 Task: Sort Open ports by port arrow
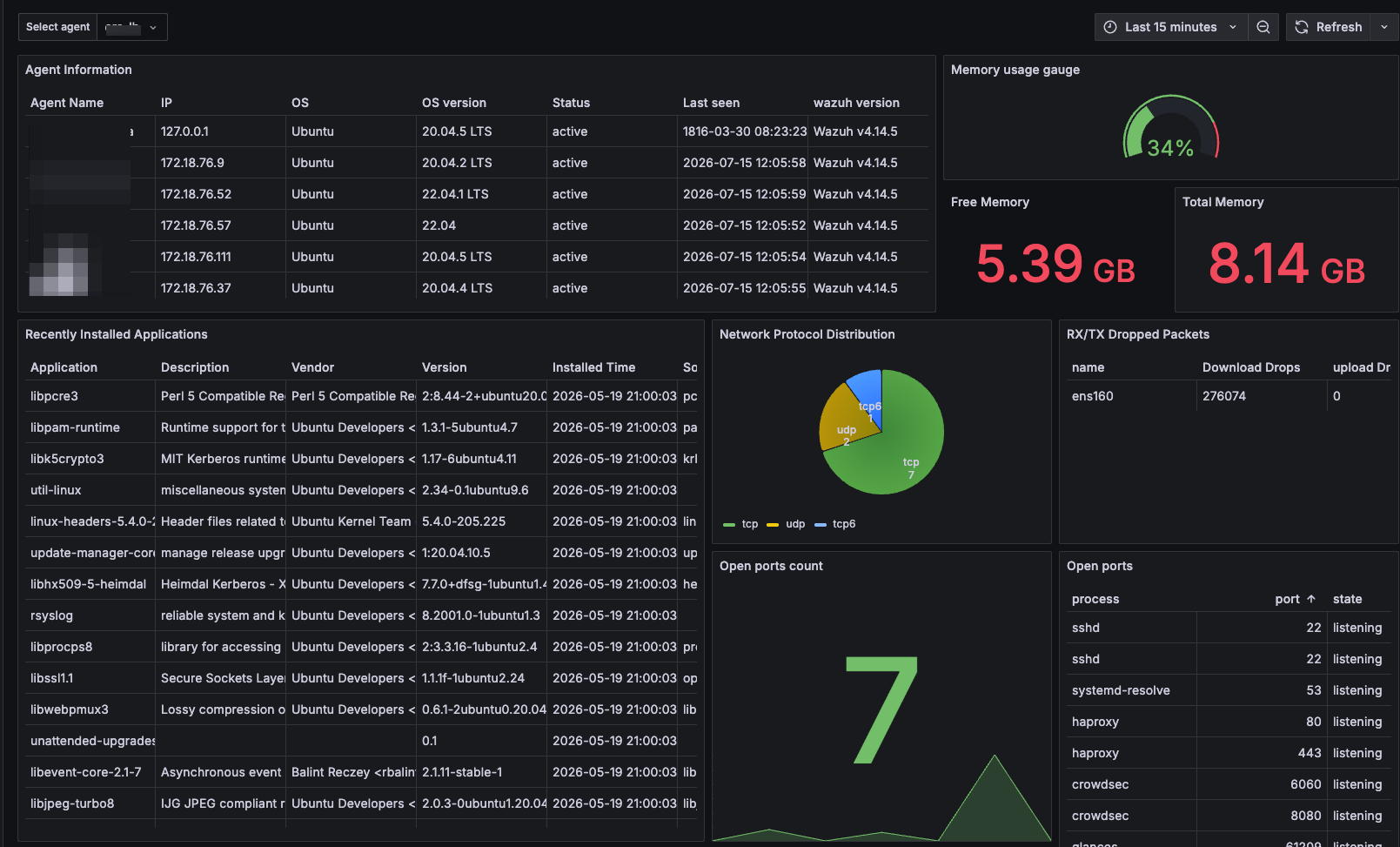coord(1311,599)
